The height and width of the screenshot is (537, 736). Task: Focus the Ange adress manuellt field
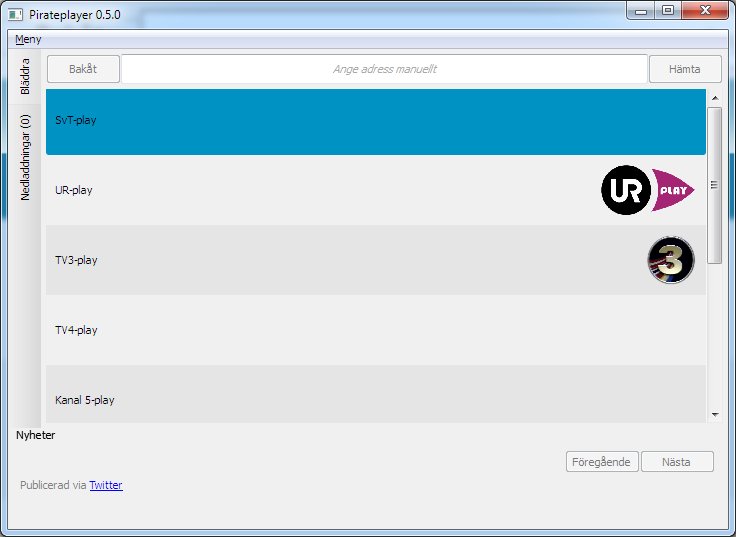point(384,69)
